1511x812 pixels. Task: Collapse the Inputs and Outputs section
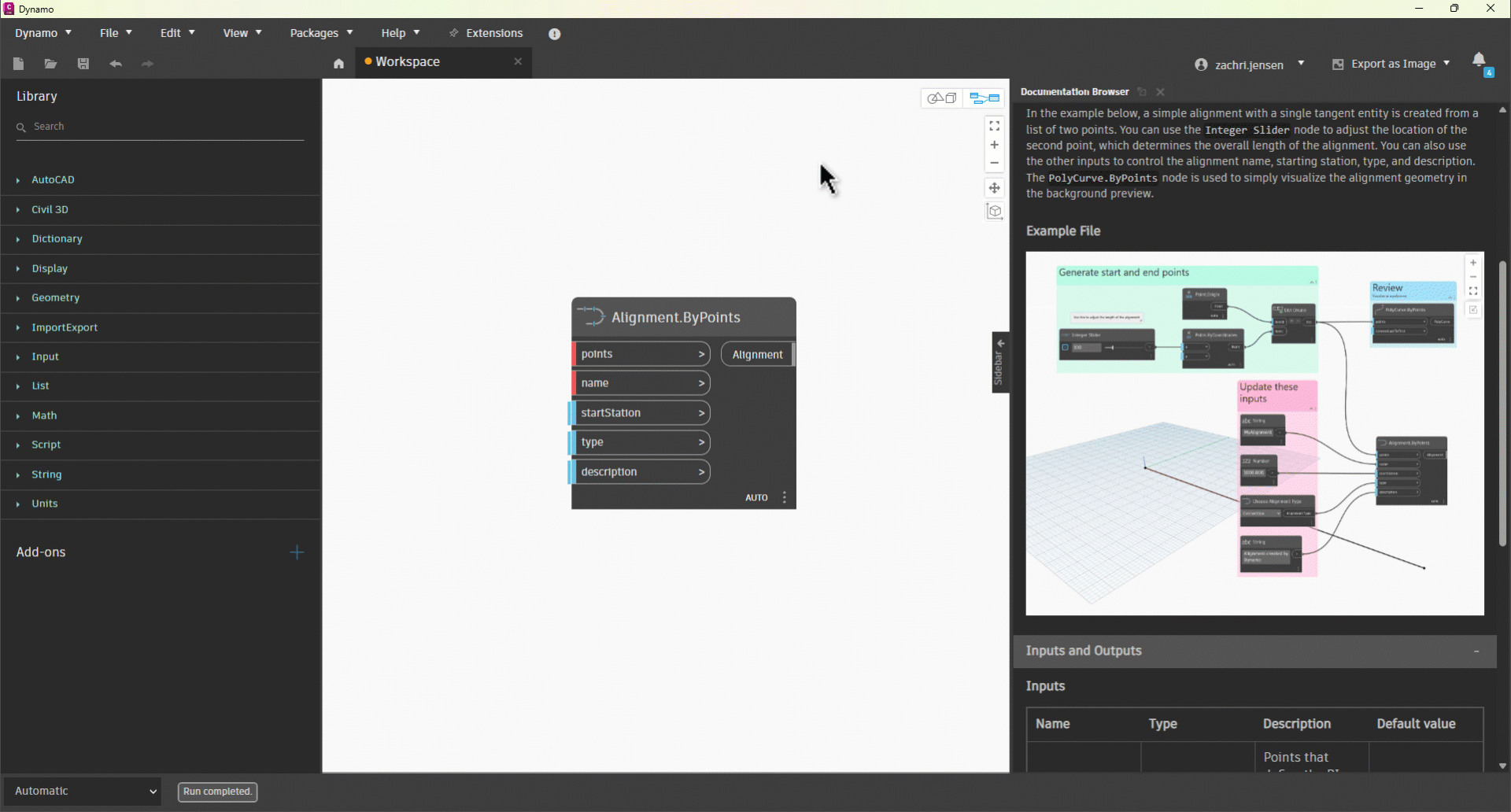pyautogui.click(x=1476, y=651)
